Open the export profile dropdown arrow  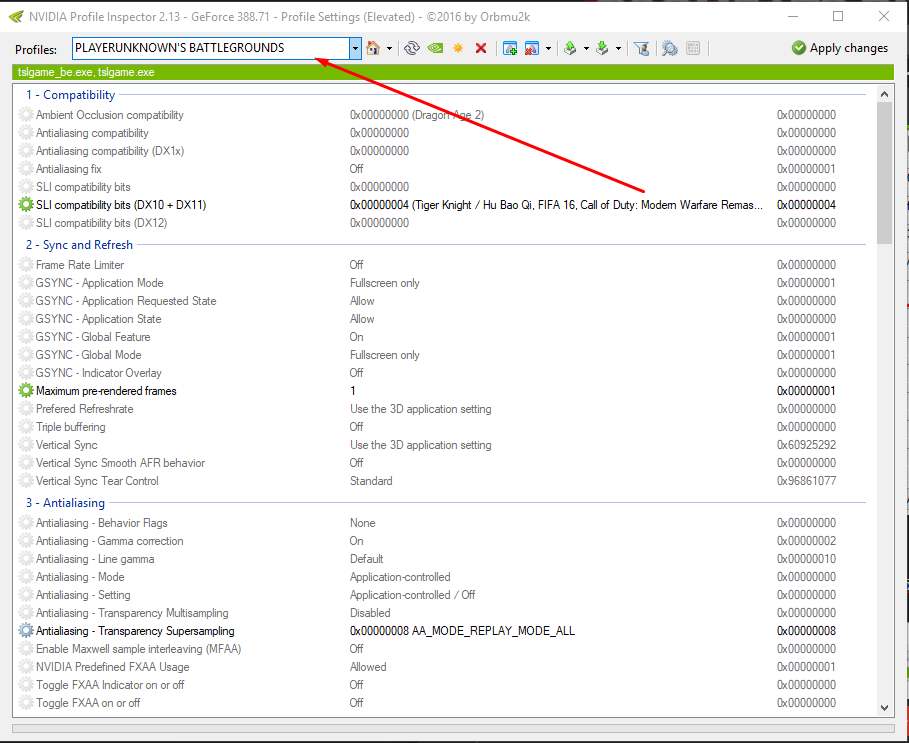[x=586, y=49]
